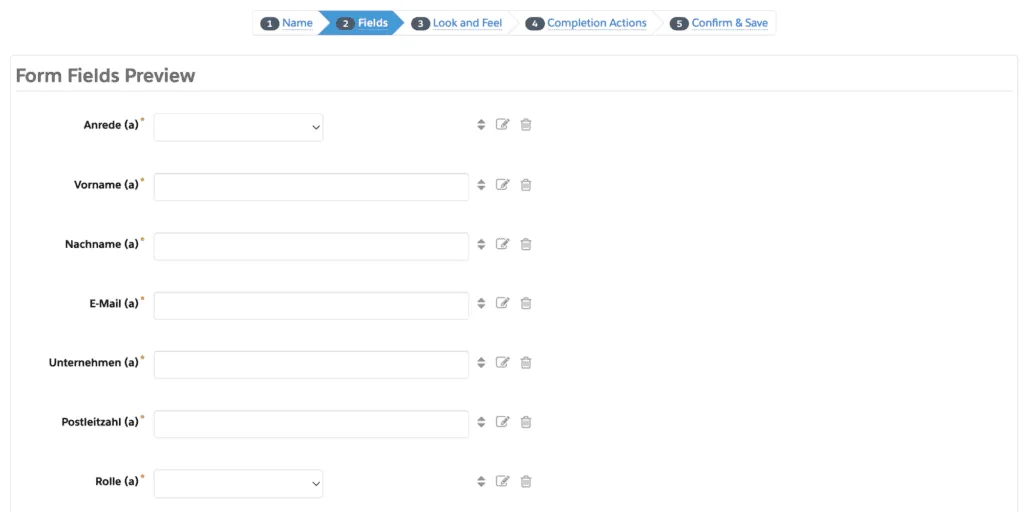Viewport: 1024px width, 512px height.
Task: Reorder the Postleitzahl (a) field using sort arrows
Action: [481, 422]
